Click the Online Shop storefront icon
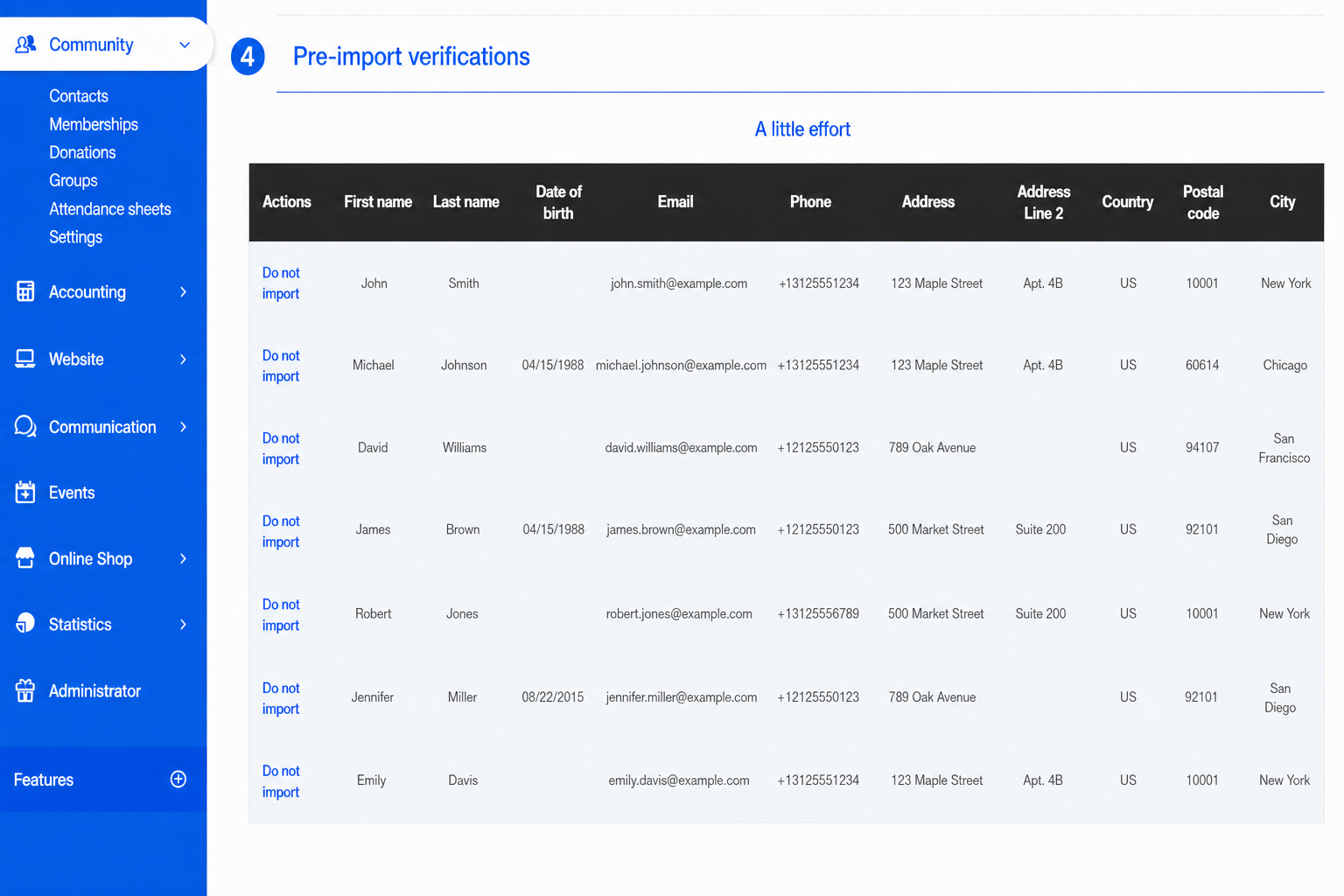Screen dimensions: 1344x896 [25, 558]
